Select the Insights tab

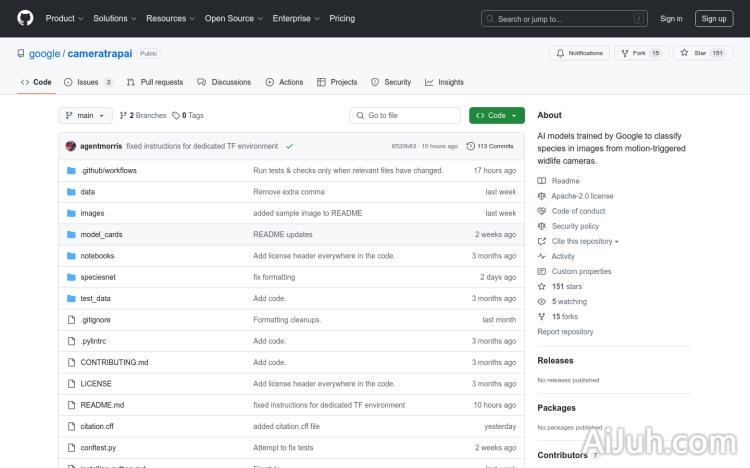point(444,82)
